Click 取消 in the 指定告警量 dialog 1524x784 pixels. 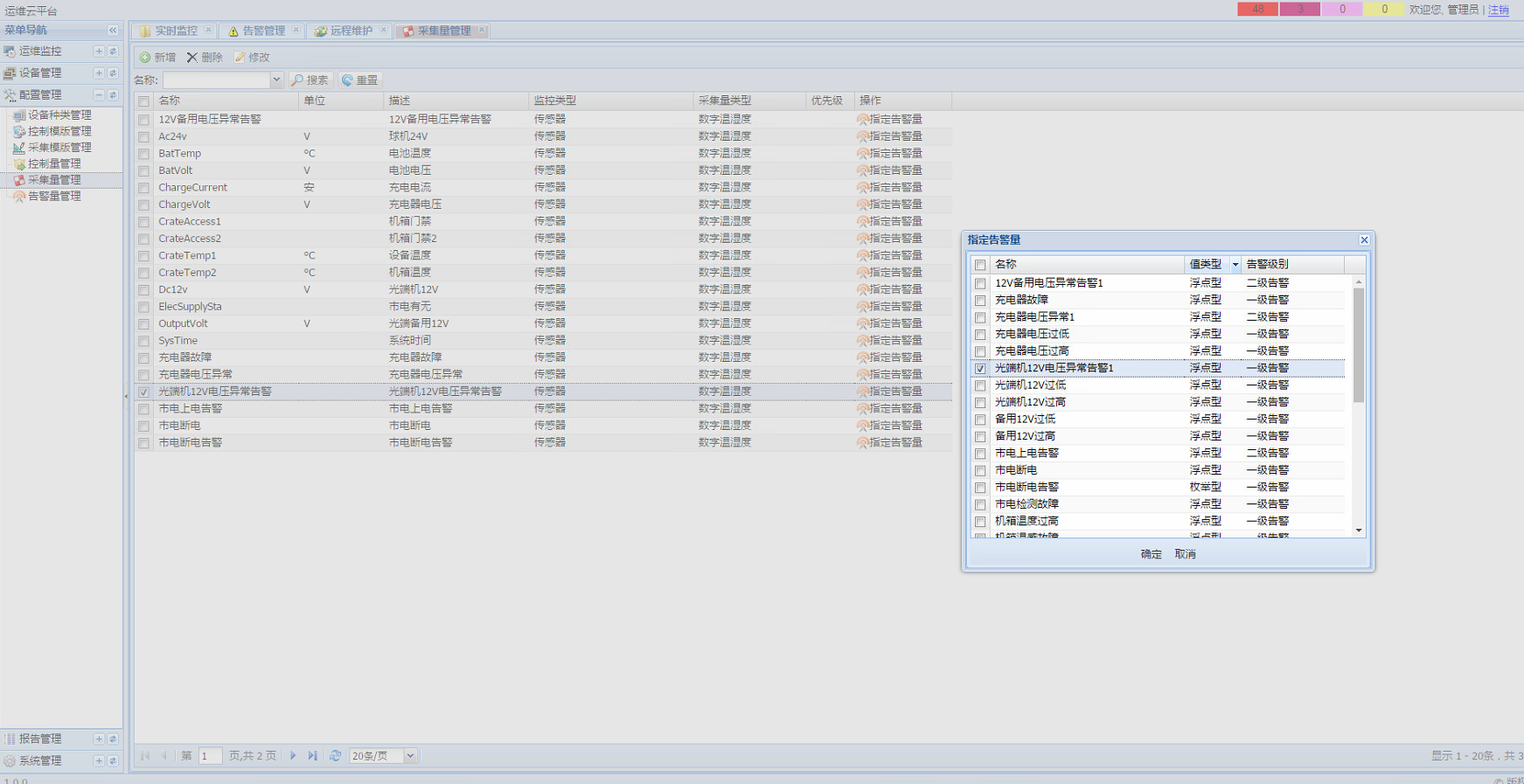pos(1185,554)
